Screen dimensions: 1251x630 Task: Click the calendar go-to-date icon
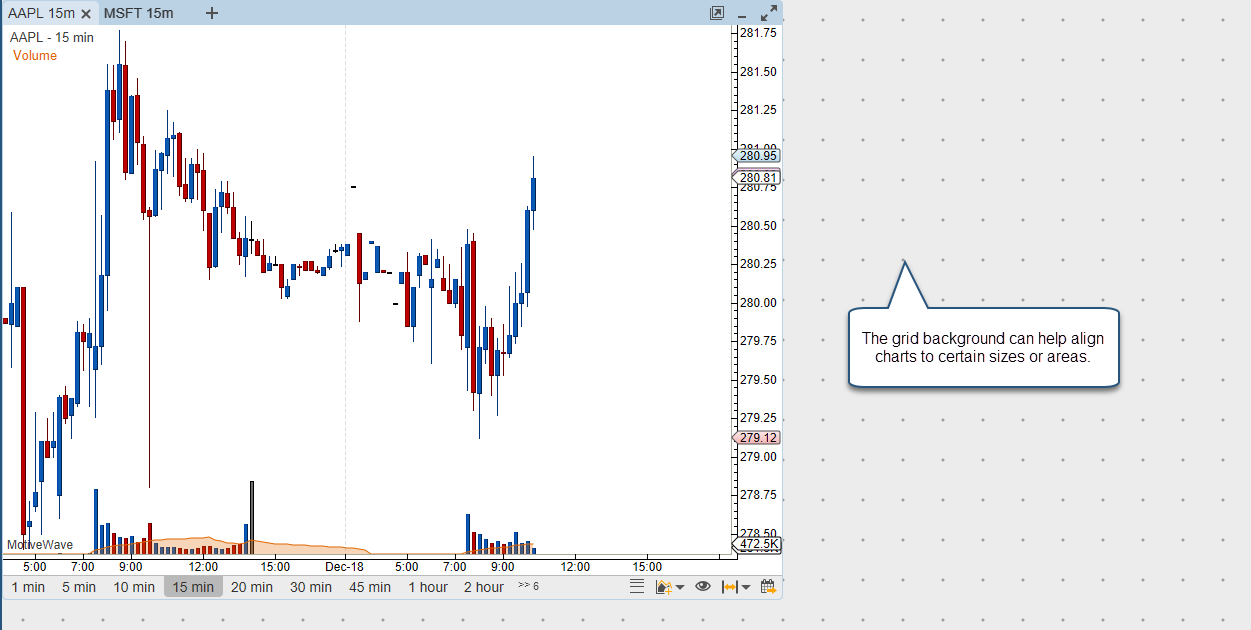(768, 587)
